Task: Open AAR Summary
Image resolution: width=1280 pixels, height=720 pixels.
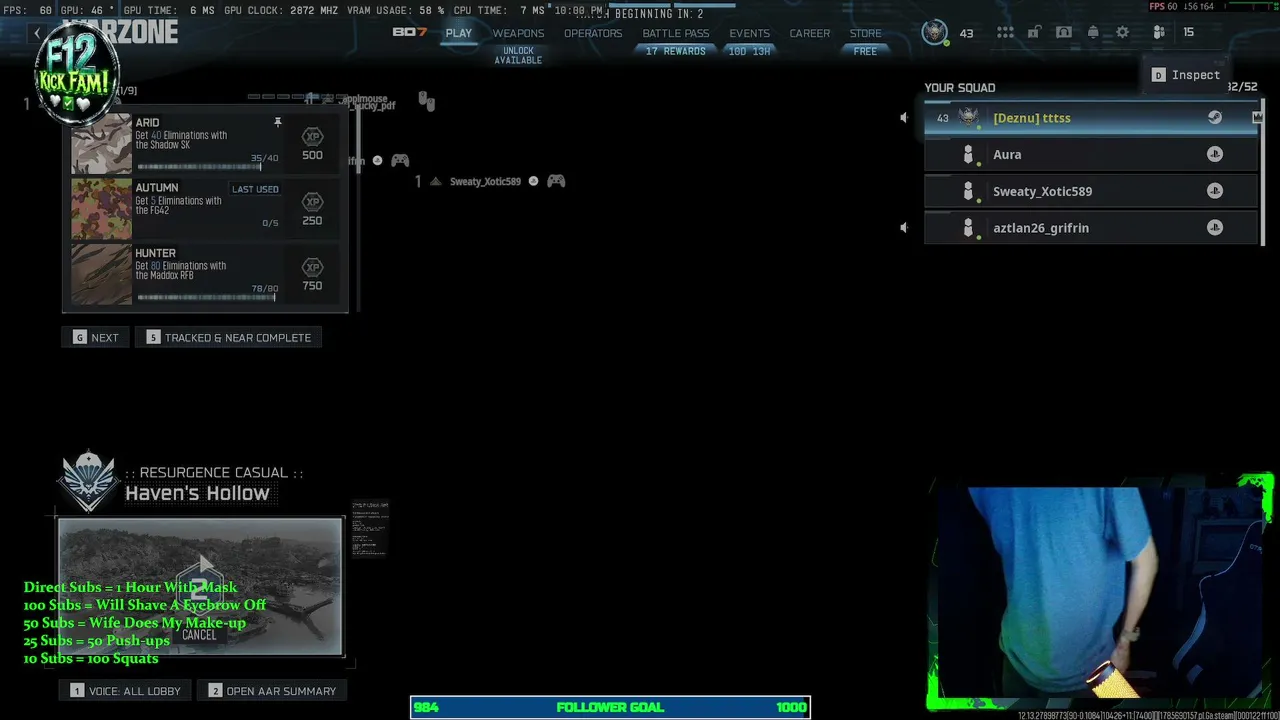Action: (x=272, y=691)
